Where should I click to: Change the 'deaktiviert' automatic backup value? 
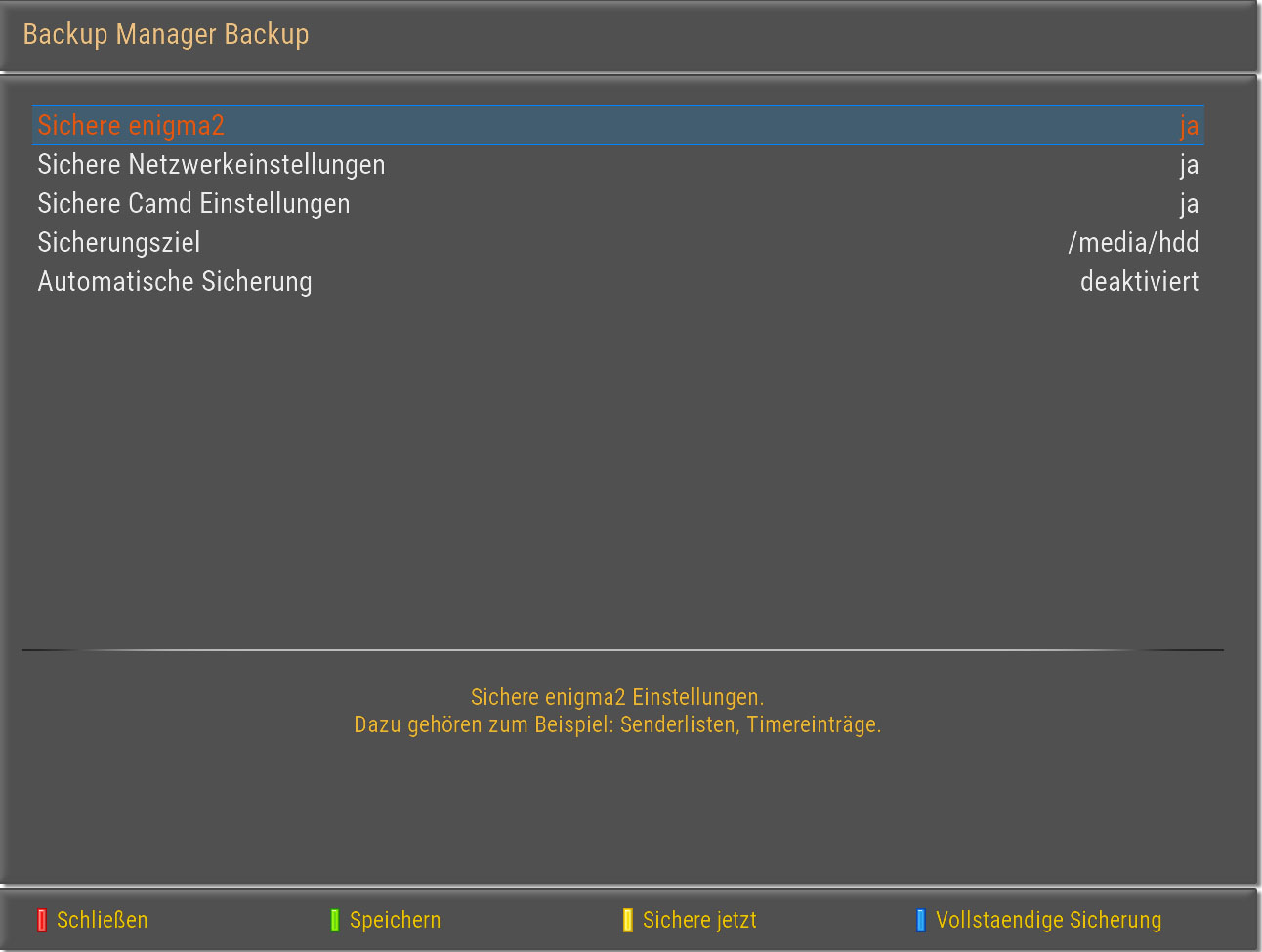pyautogui.click(x=1139, y=282)
